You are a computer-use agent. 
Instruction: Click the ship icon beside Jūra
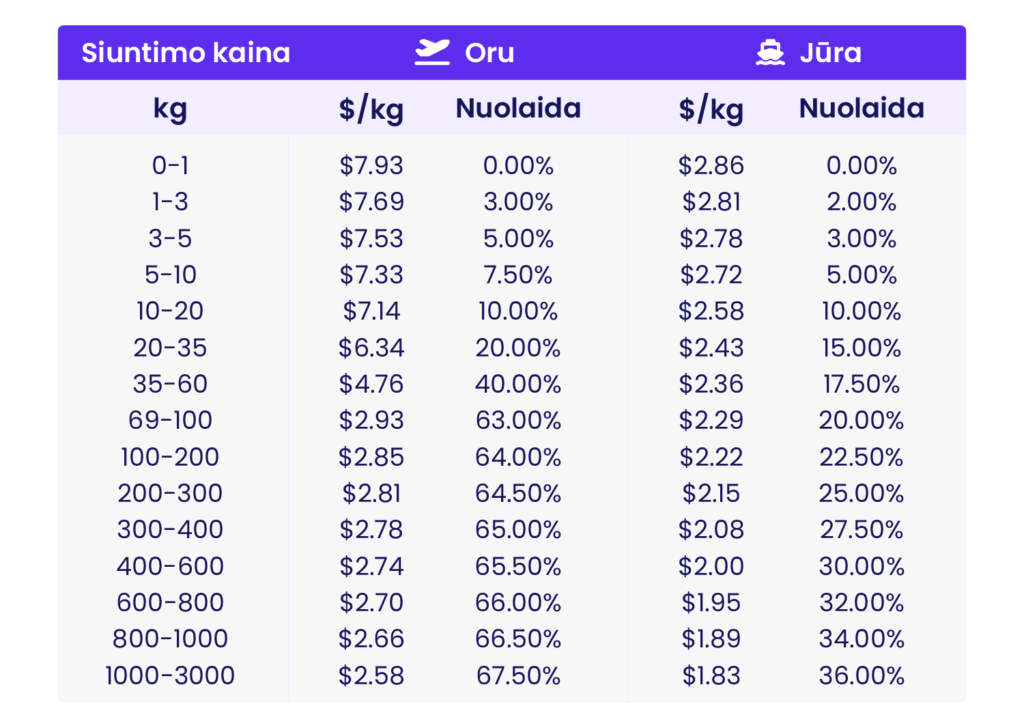770,52
